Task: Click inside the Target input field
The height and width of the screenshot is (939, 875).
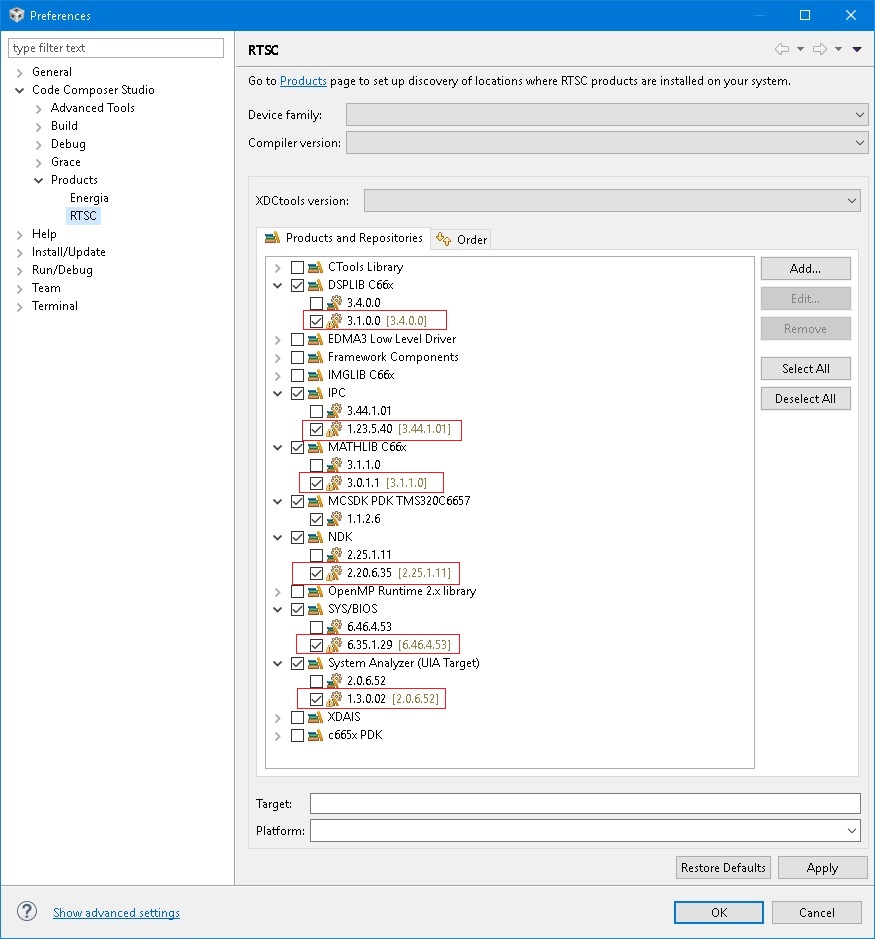Action: (580, 803)
